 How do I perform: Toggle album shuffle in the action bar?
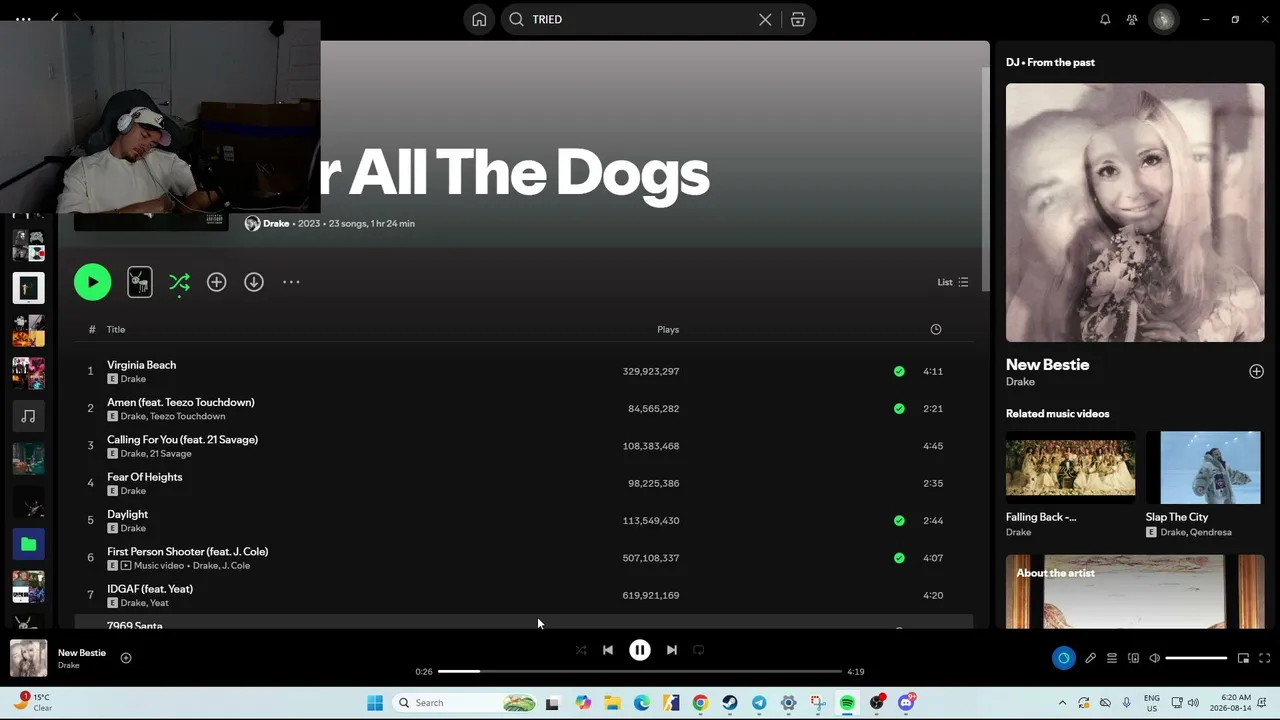[x=179, y=283]
